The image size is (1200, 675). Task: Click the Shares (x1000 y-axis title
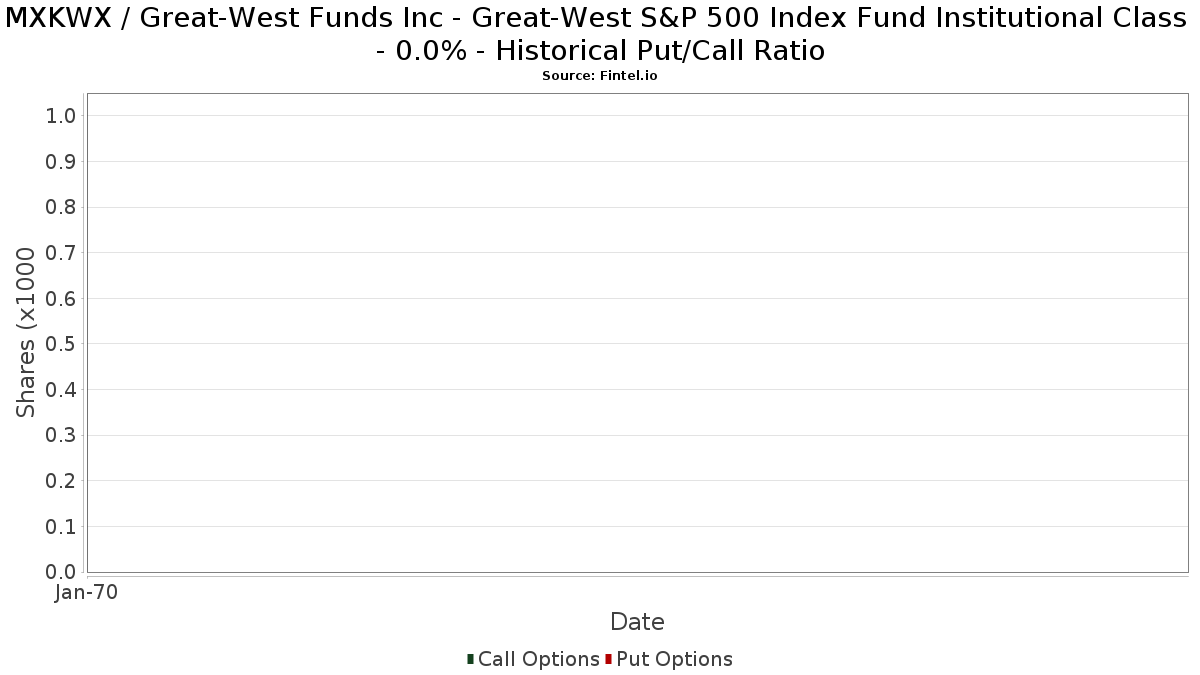click(x=26, y=333)
